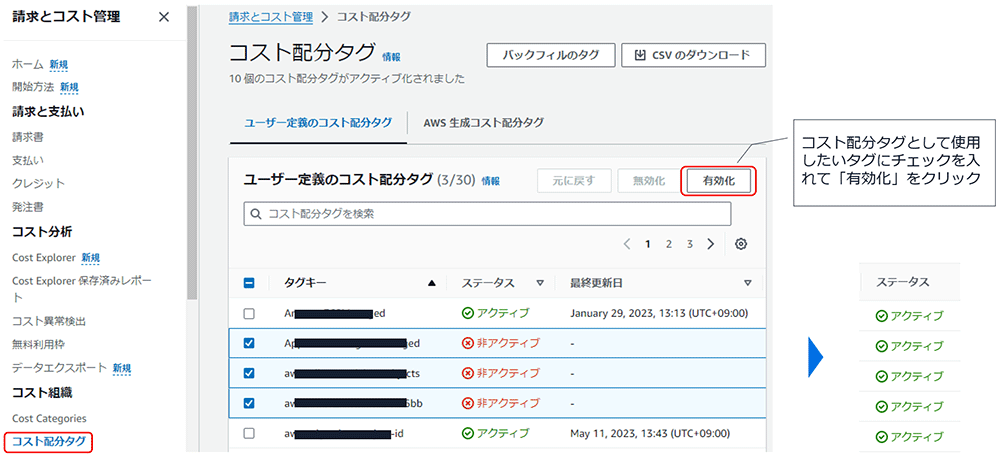Open コスト異常検出 in the sidebar
Screen dimensions: 1000x459
(48, 321)
